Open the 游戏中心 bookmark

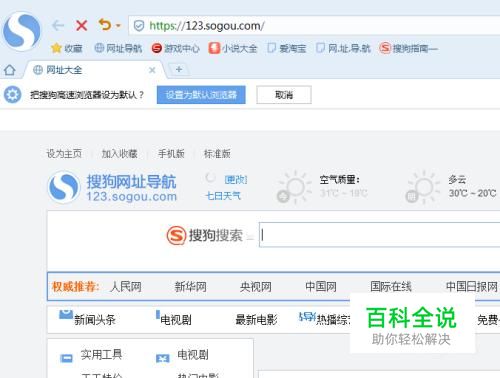tap(175, 48)
